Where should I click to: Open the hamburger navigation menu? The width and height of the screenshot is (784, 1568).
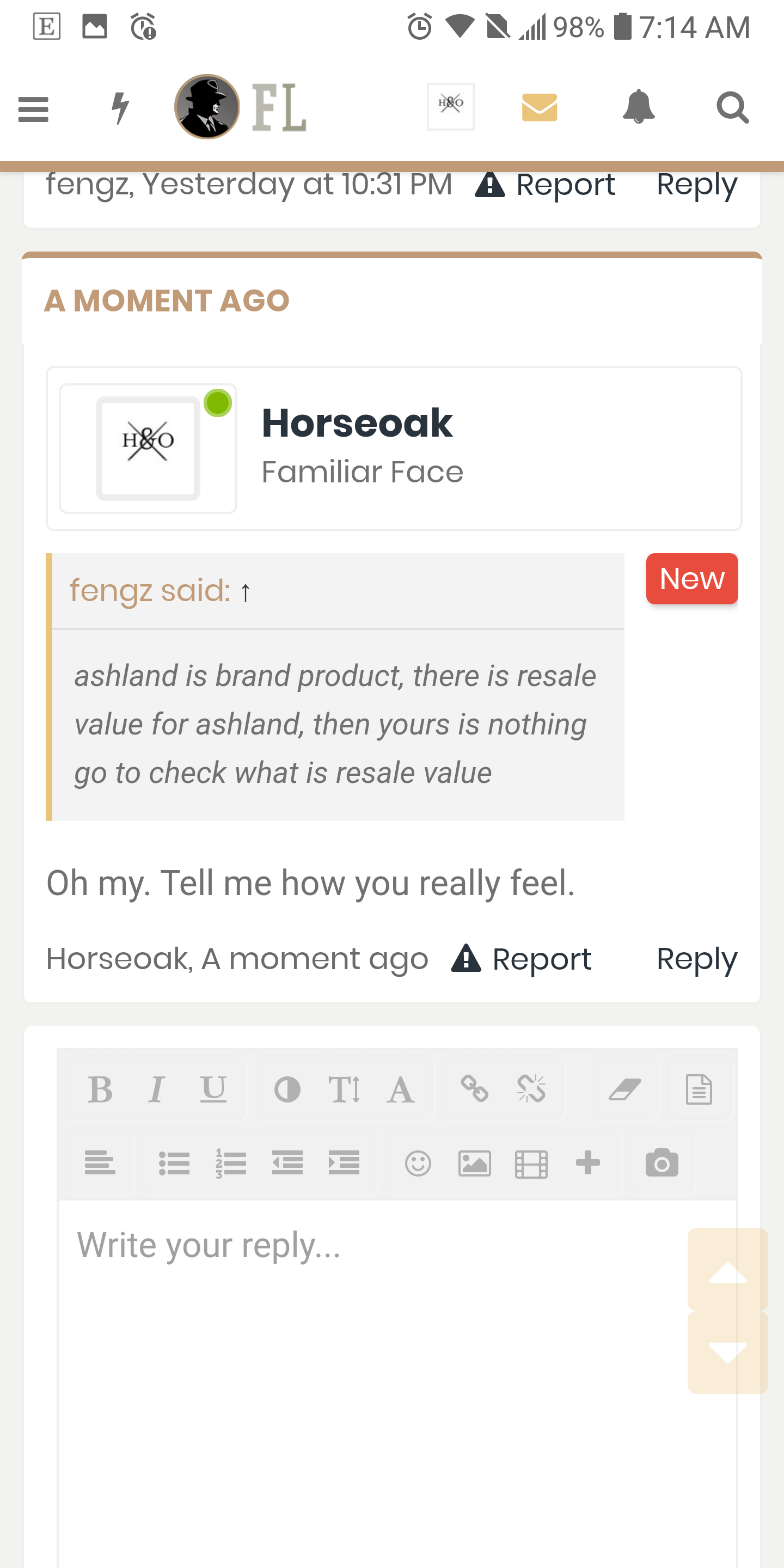tap(33, 109)
